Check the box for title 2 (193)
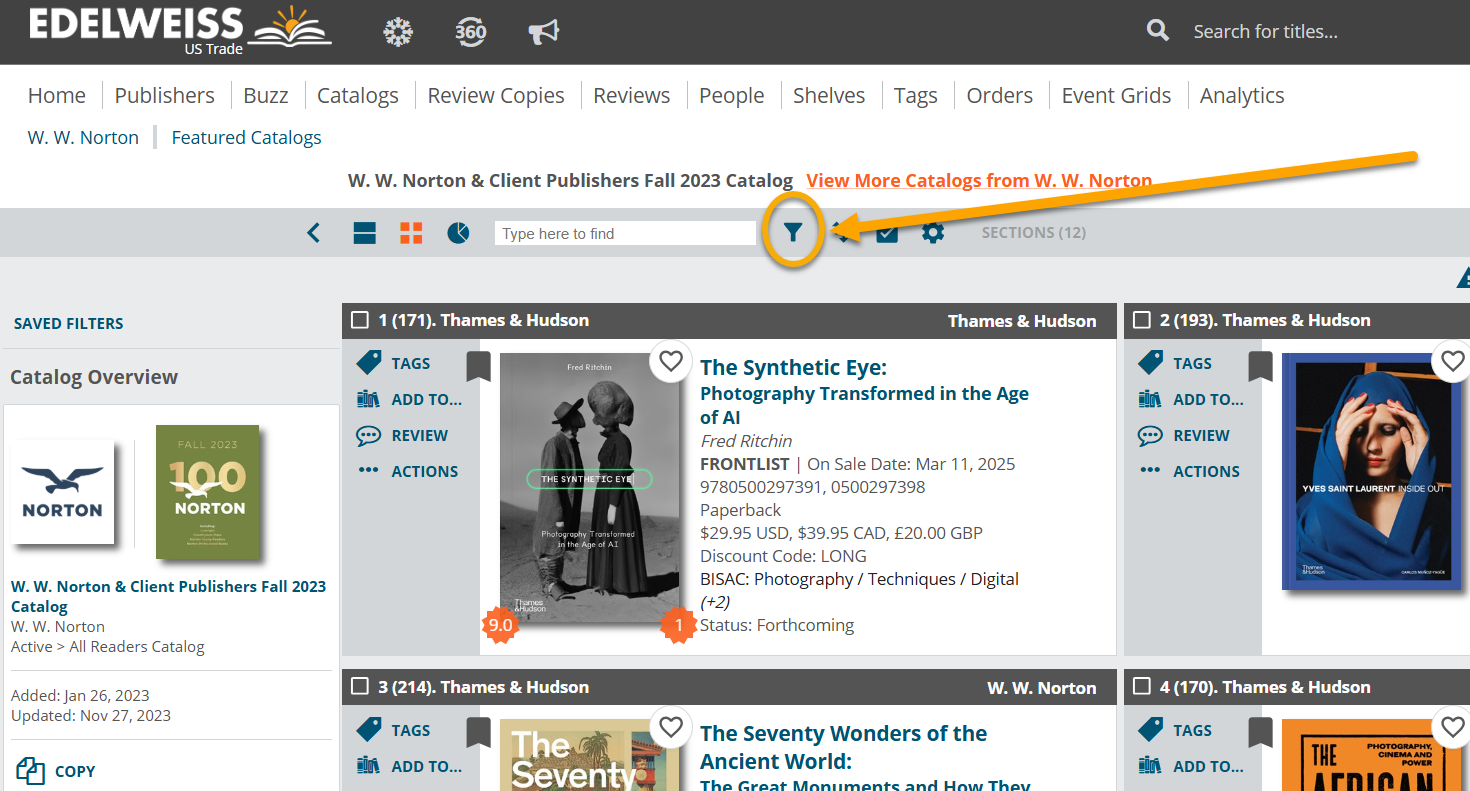The image size is (1470, 791). tap(1141, 320)
